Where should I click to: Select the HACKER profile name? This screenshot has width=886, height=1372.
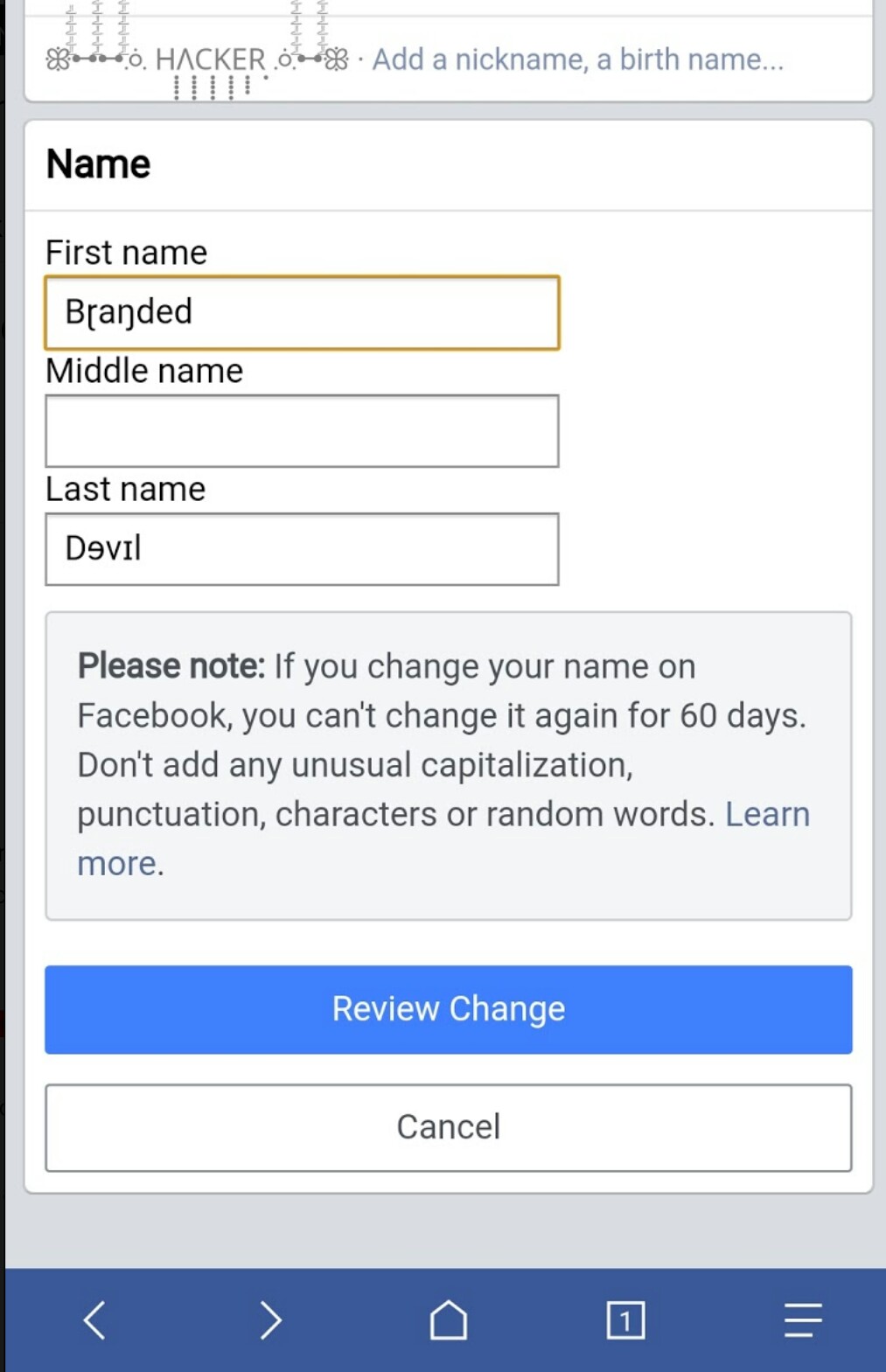[x=210, y=59]
